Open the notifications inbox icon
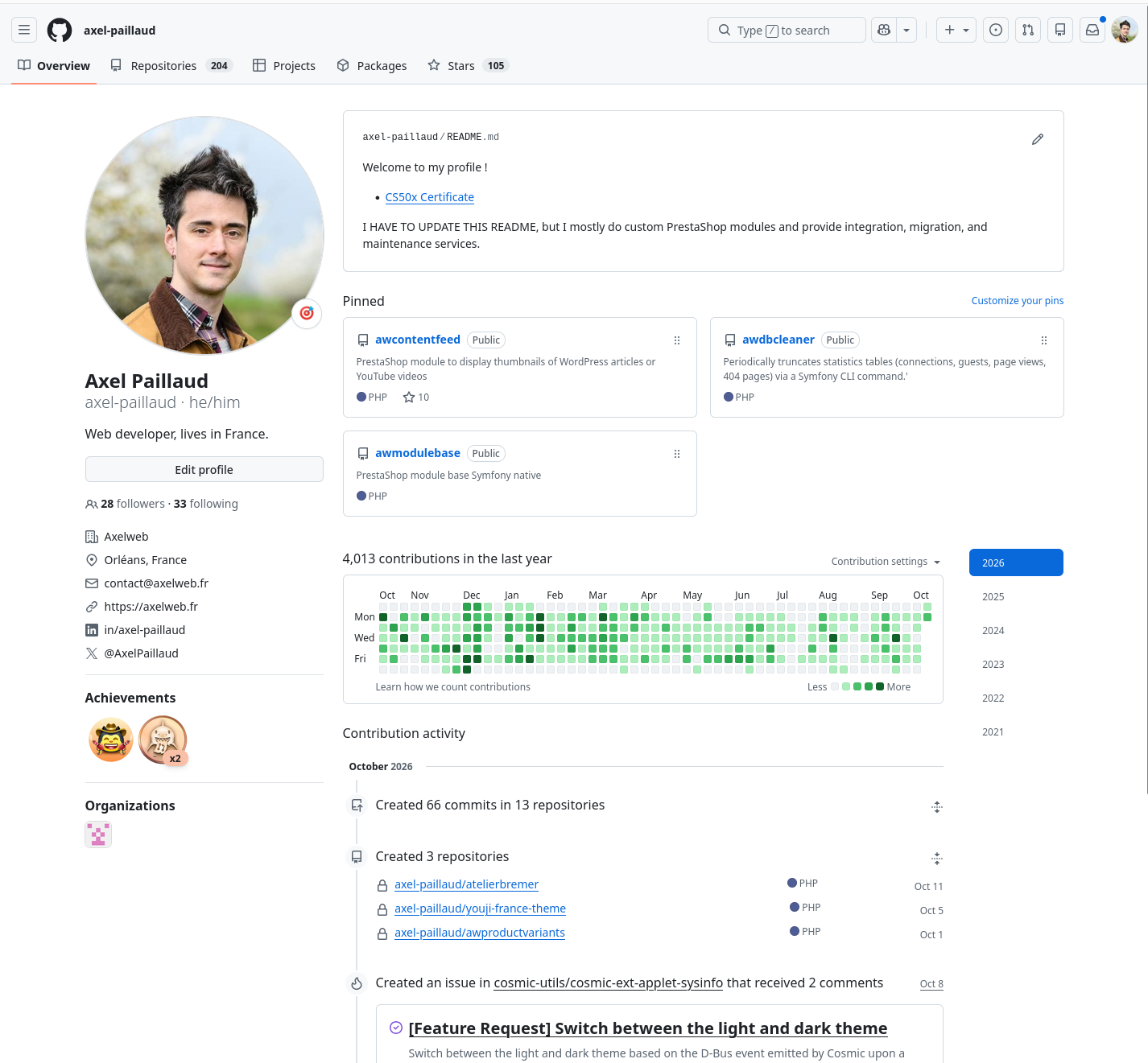Viewport: 1148px width, 1063px height. (x=1092, y=30)
